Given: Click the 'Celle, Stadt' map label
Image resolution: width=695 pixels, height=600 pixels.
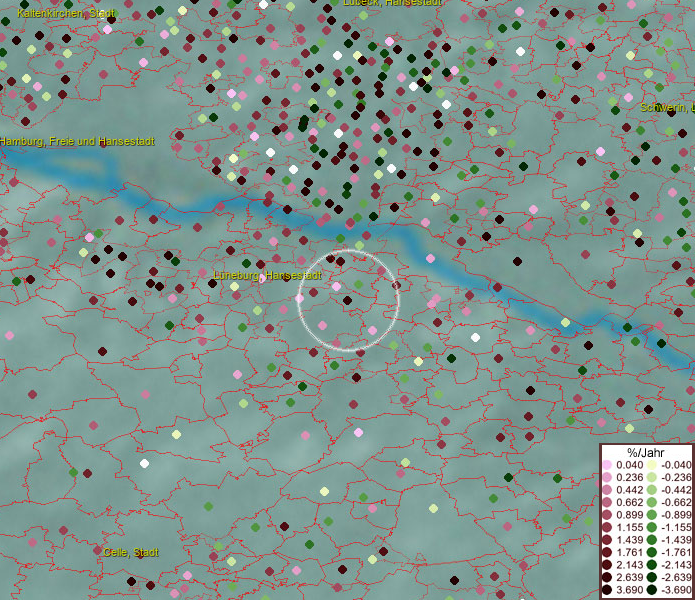Looking at the screenshot, I should tap(131, 553).
